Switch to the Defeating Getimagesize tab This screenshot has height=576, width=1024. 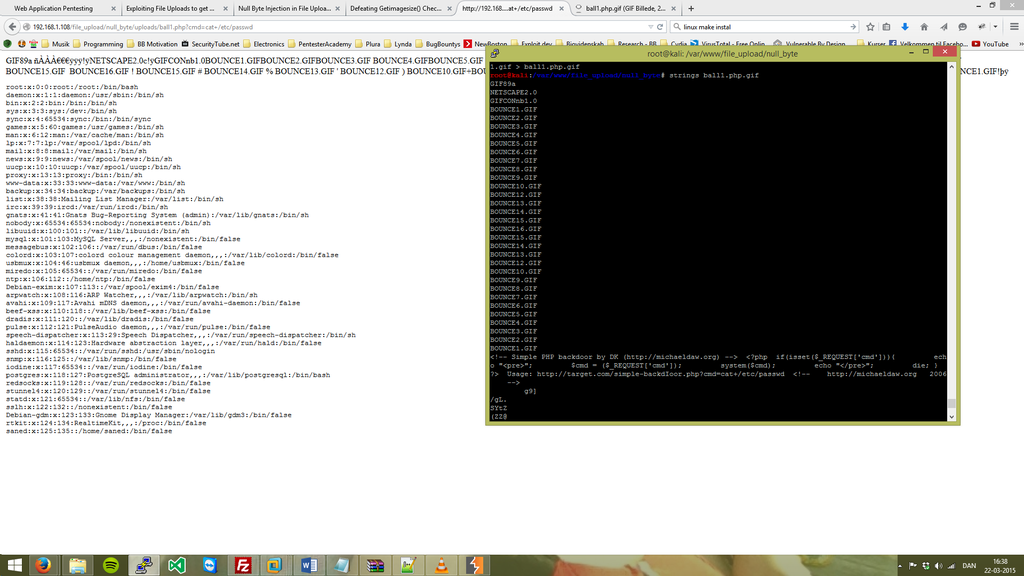click(x=395, y=7)
